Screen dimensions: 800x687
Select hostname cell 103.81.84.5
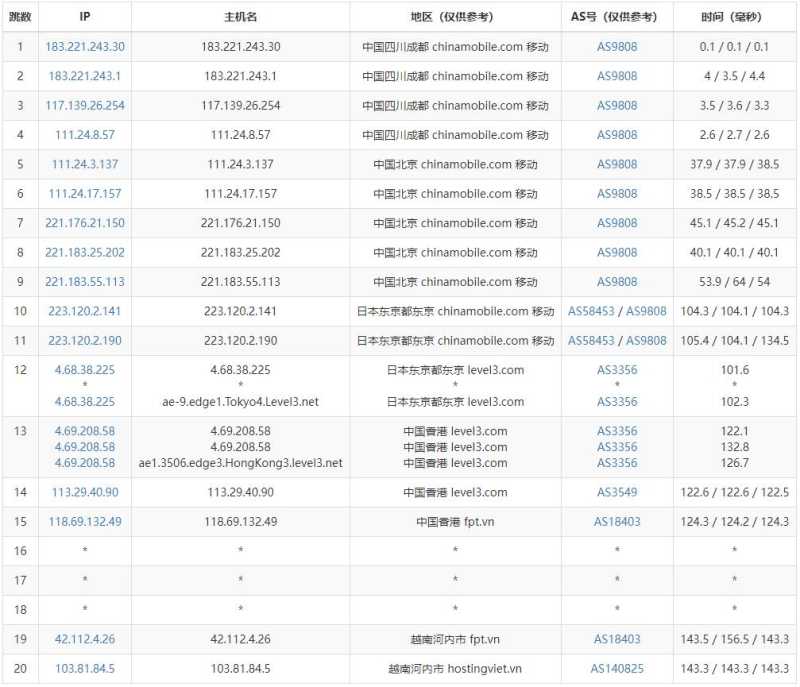240,669
